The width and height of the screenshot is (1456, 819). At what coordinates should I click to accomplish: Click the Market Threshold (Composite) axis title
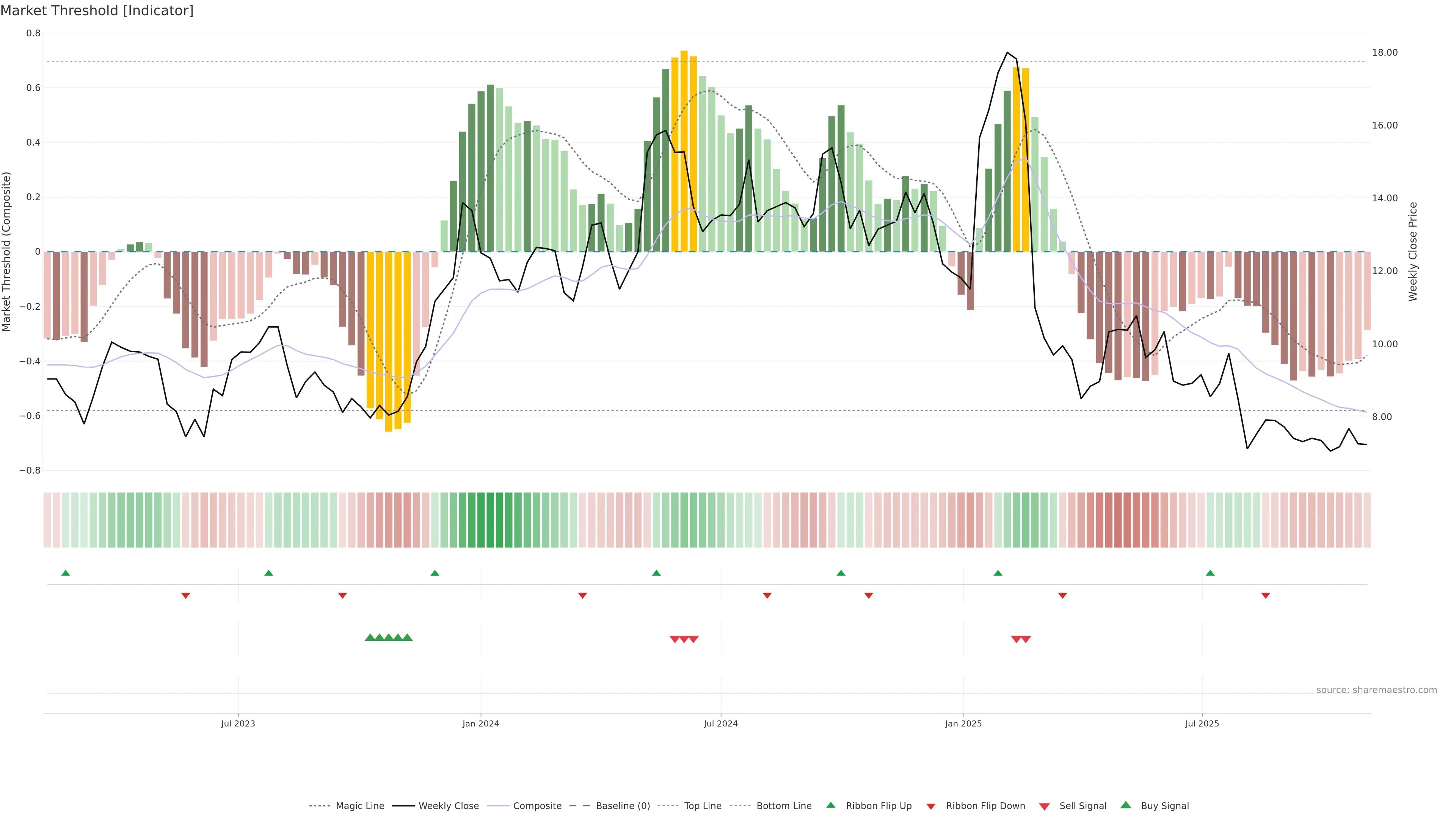(x=7, y=251)
